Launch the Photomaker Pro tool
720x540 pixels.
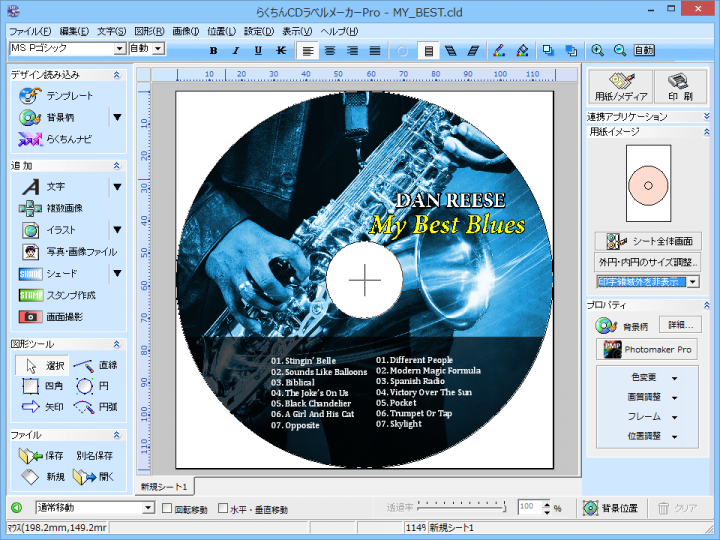coord(646,350)
